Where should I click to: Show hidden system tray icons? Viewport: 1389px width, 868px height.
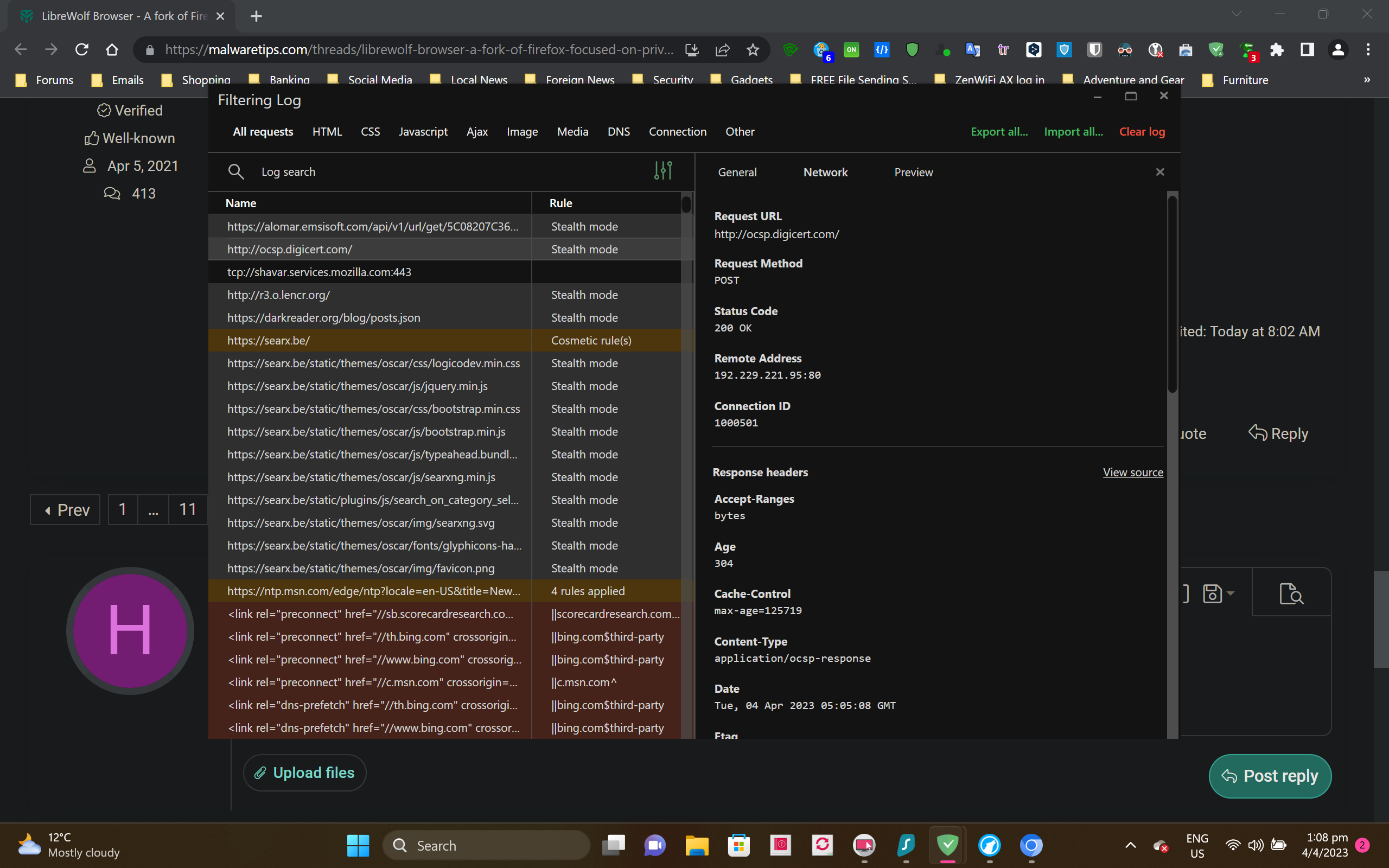tap(1130, 845)
